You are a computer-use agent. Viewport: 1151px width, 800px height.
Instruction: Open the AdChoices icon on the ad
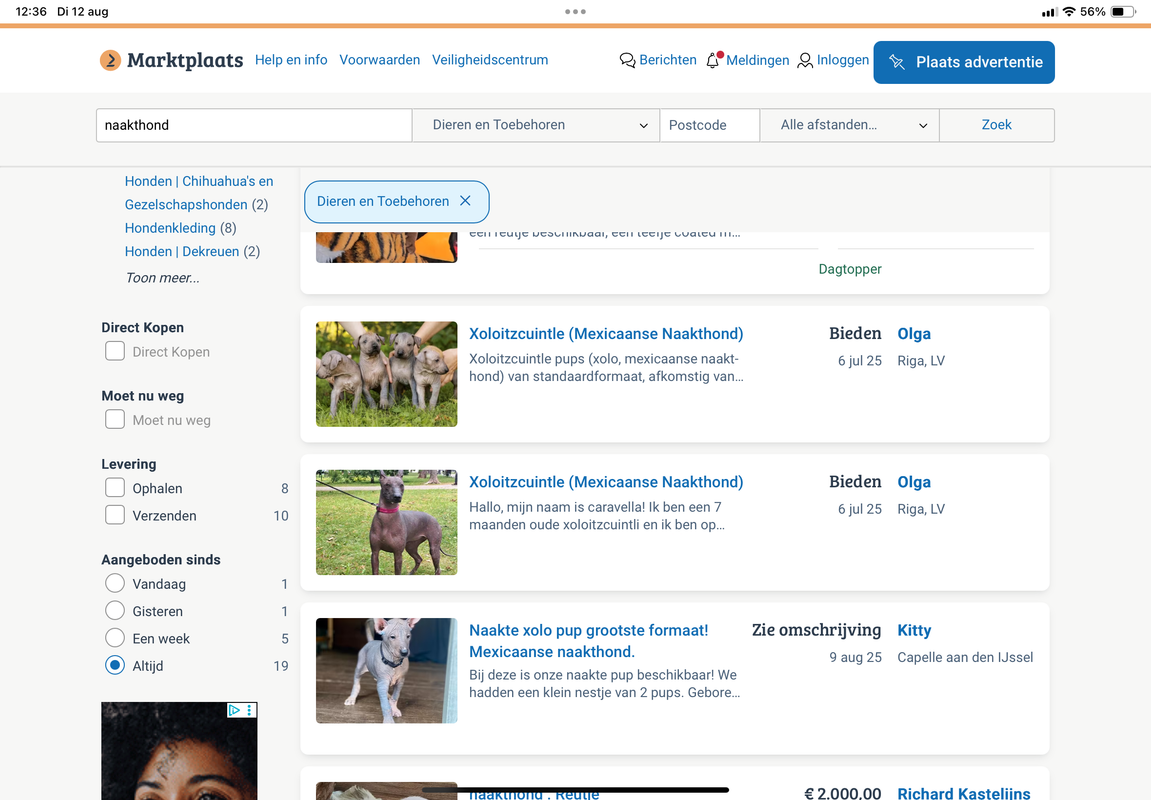234,710
